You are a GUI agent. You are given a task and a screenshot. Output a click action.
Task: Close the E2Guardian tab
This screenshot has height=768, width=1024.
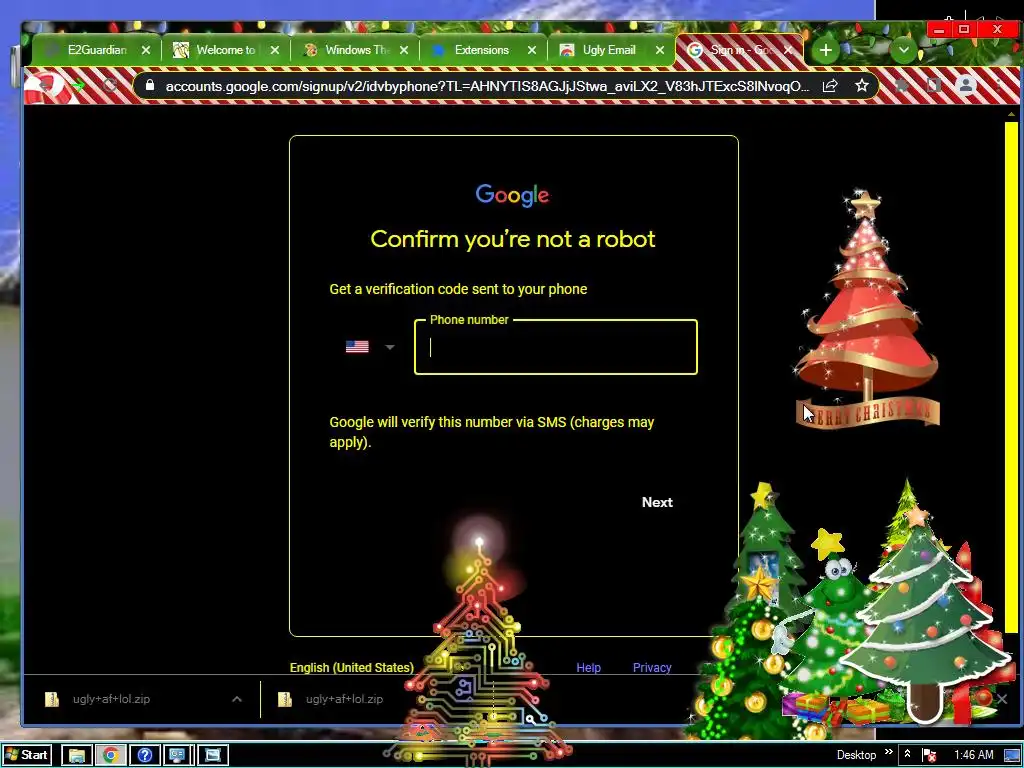(x=146, y=50)
